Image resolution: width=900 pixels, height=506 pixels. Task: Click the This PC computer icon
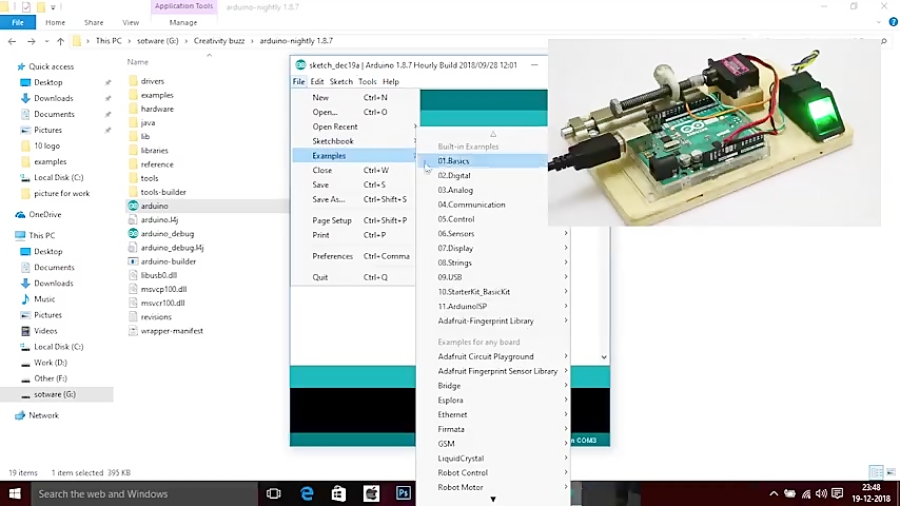pyautogui.click(x=20, y=235)
